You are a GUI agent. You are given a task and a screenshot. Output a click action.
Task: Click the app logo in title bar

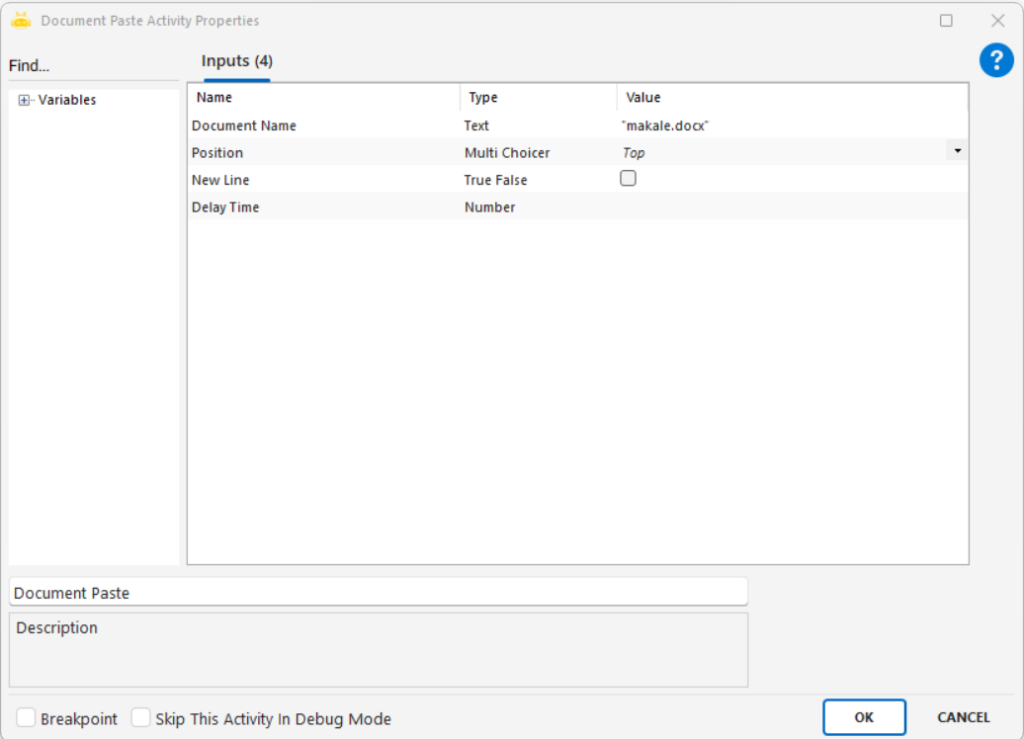(x=21, y=20)
